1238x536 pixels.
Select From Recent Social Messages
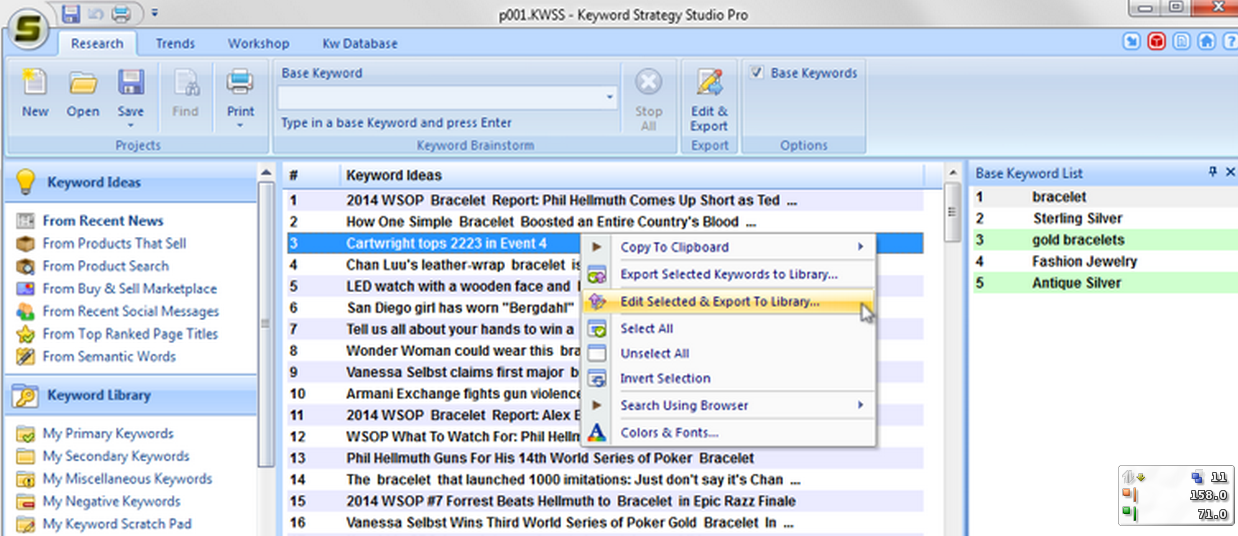(x=130, y=311)
